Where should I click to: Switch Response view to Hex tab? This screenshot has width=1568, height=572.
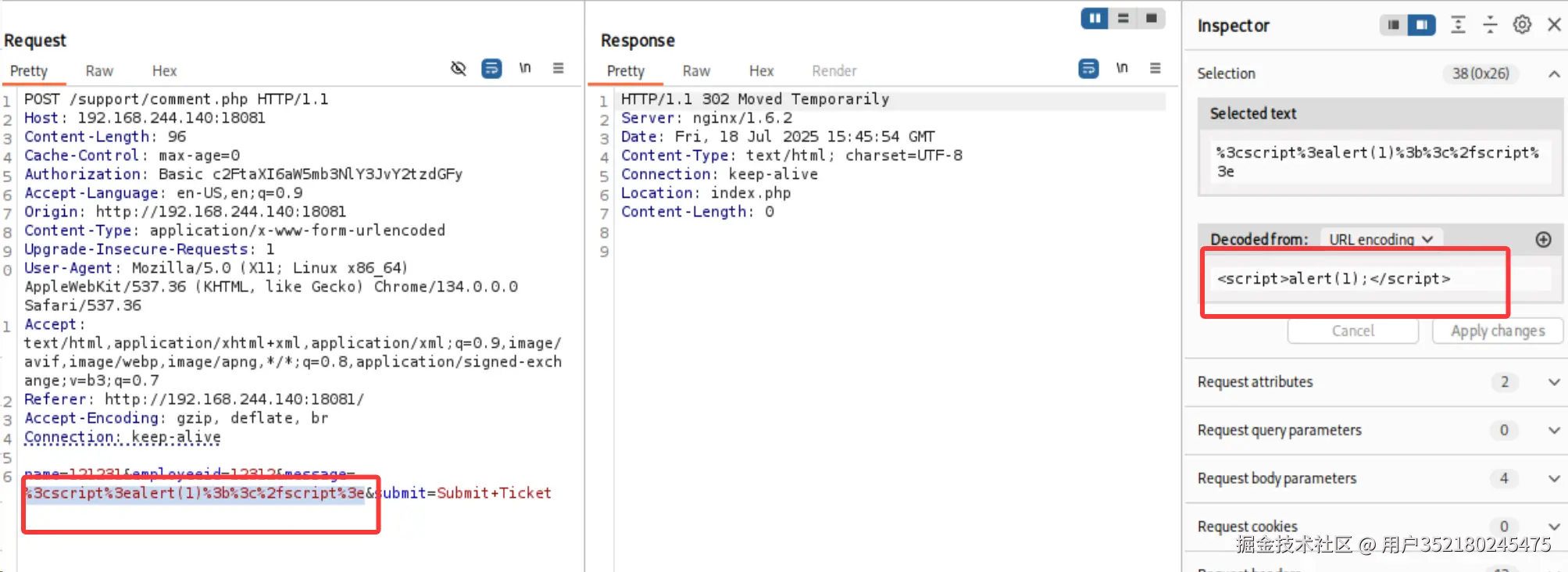pos(761,71)
